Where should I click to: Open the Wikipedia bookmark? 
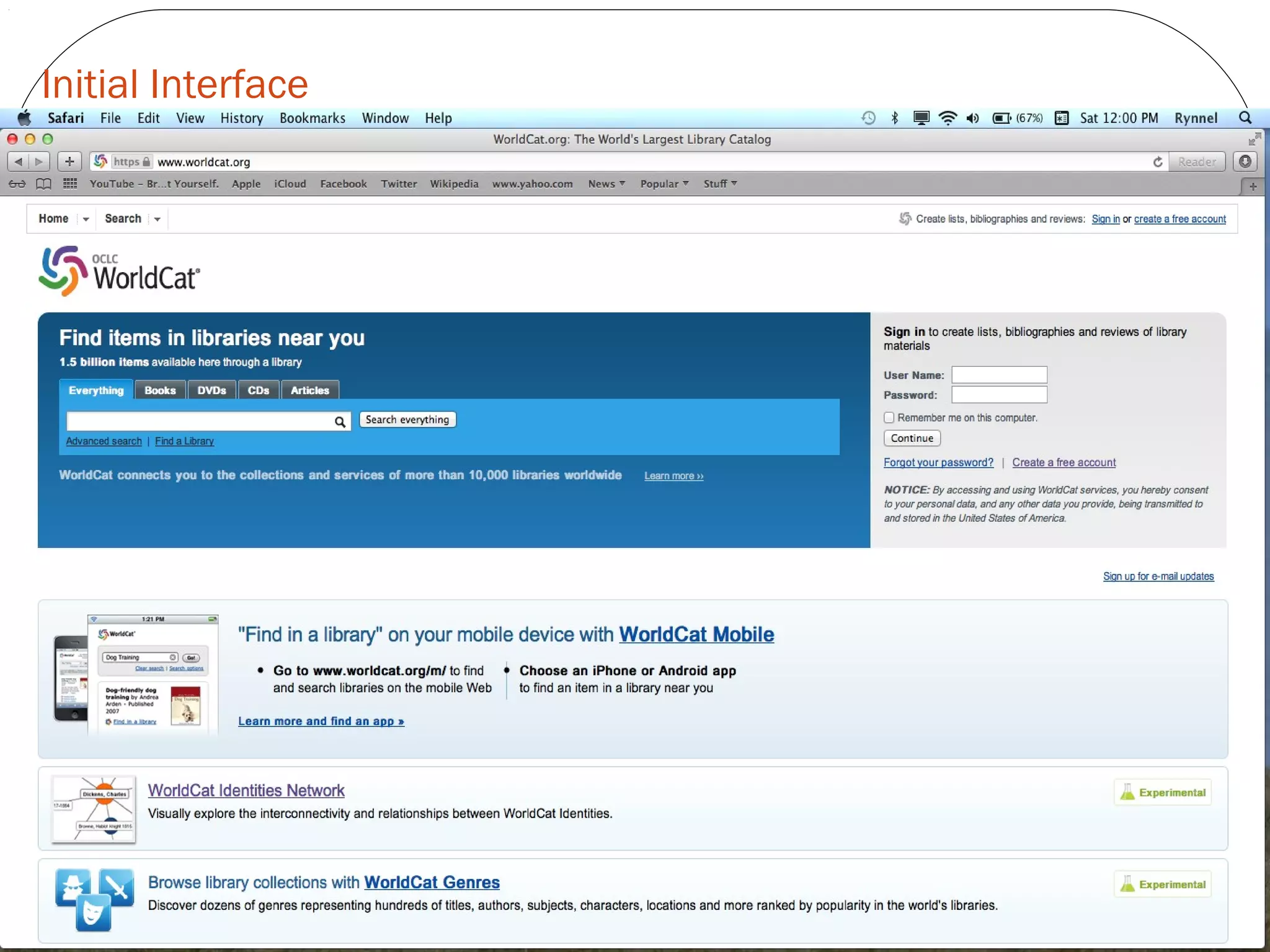pyautogui.click(x=454, y=184)
